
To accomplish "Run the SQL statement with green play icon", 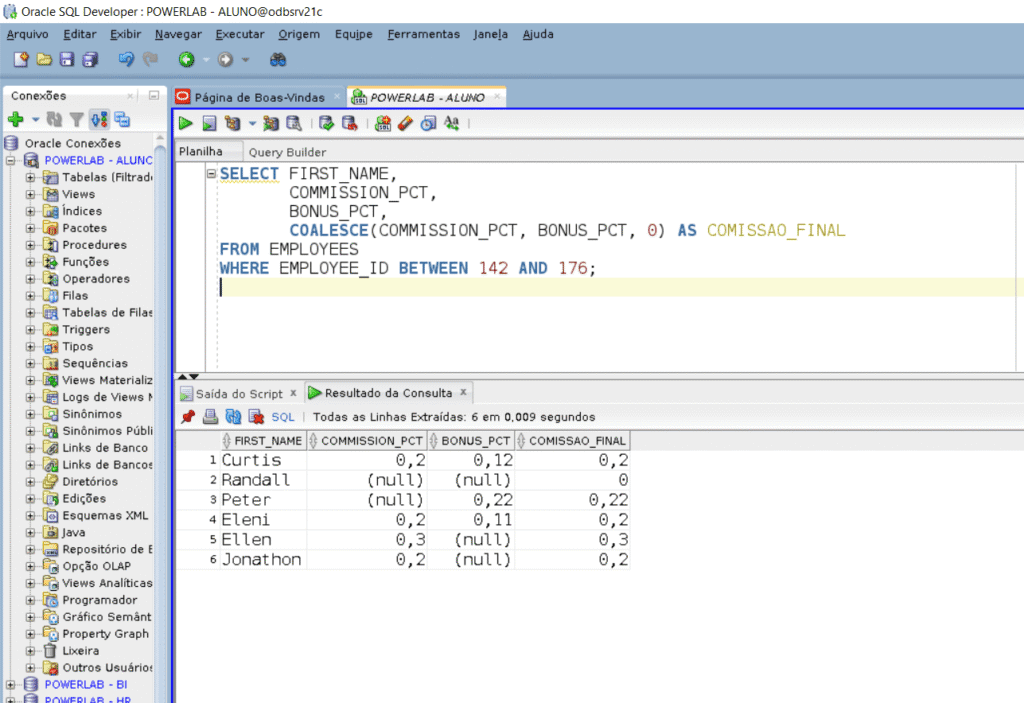I will click(x=186, y=124).
